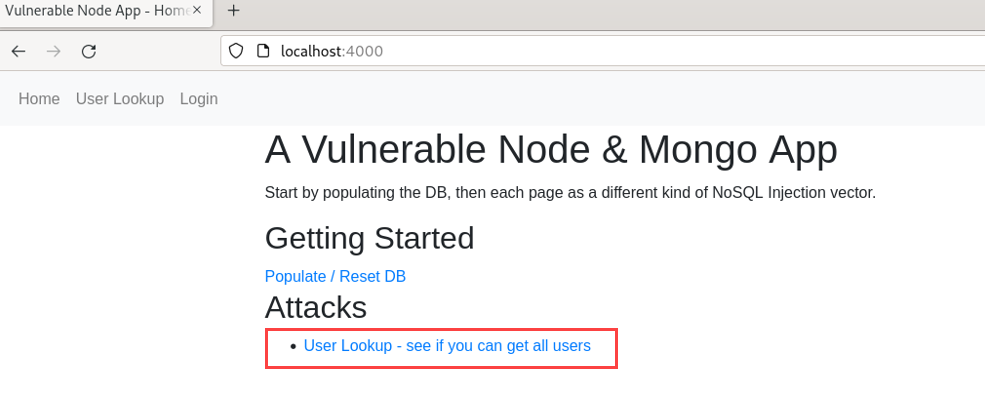Viewport: 985px width, 396px height.
Task: Click the bullet point before User Lookup link
Action: pyautogui.click(x=293, y=346)
